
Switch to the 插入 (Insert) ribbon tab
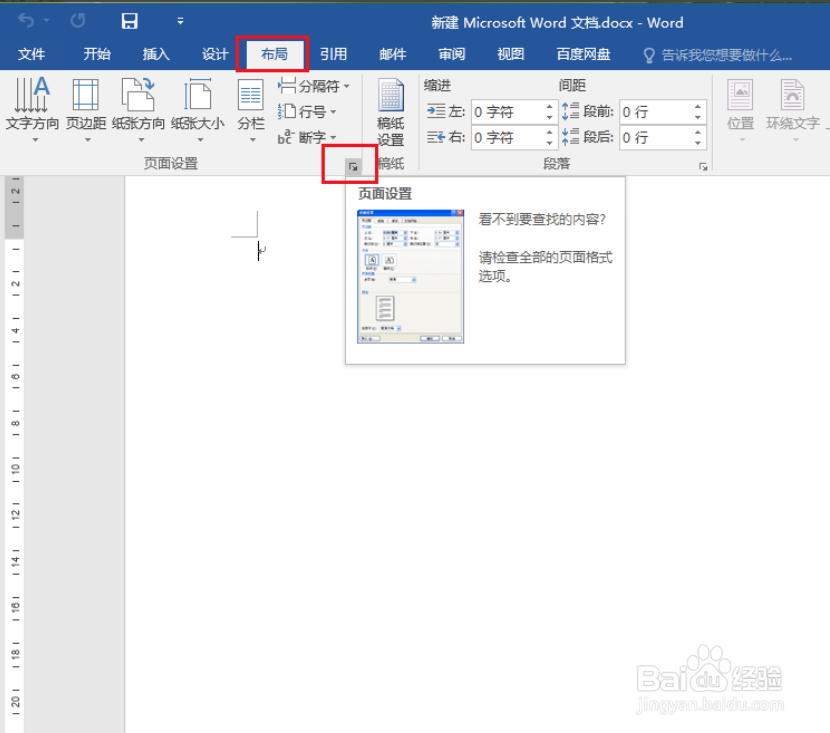tap(155, 55)
